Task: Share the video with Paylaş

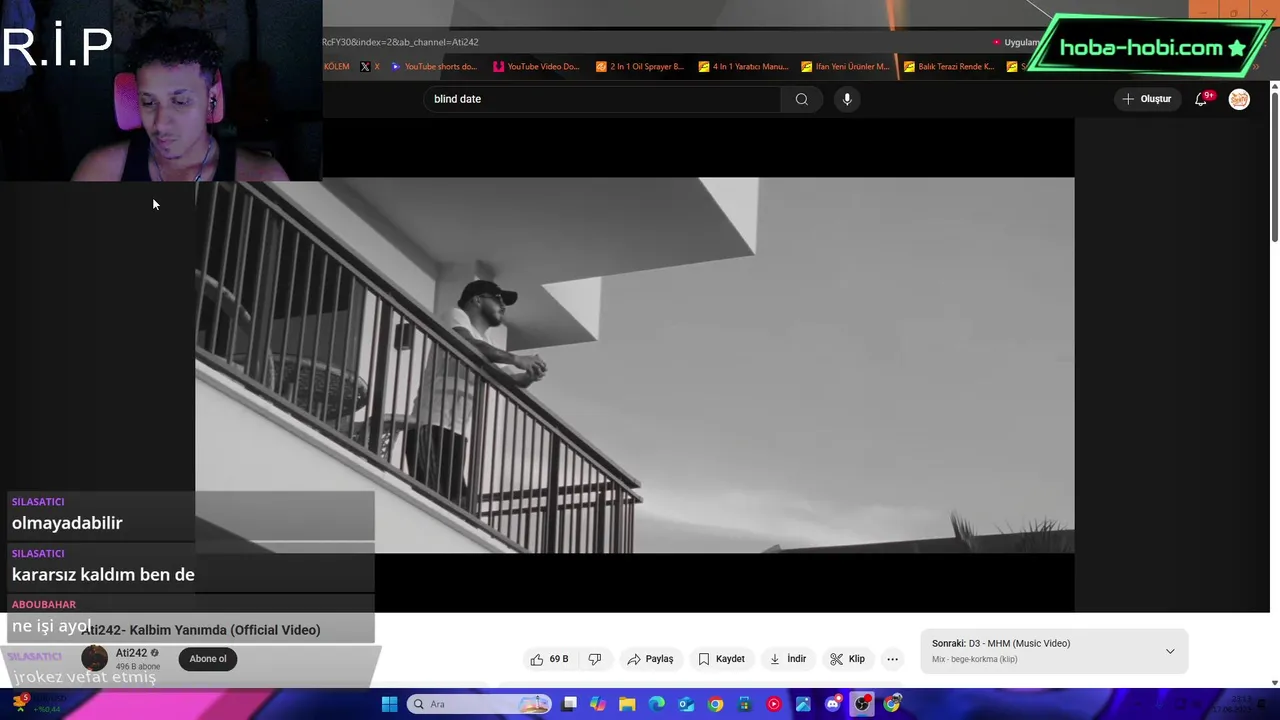Action: coord(650,659)
